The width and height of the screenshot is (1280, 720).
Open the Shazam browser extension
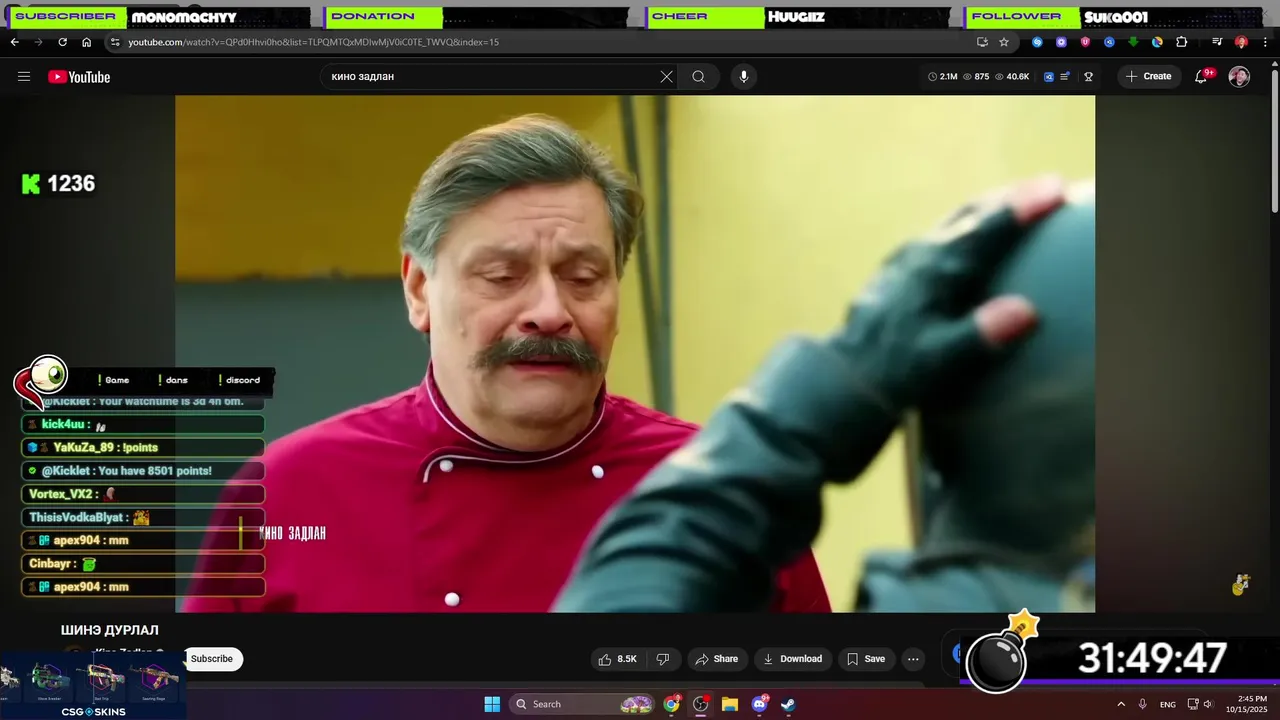[x=1037, y=42]
